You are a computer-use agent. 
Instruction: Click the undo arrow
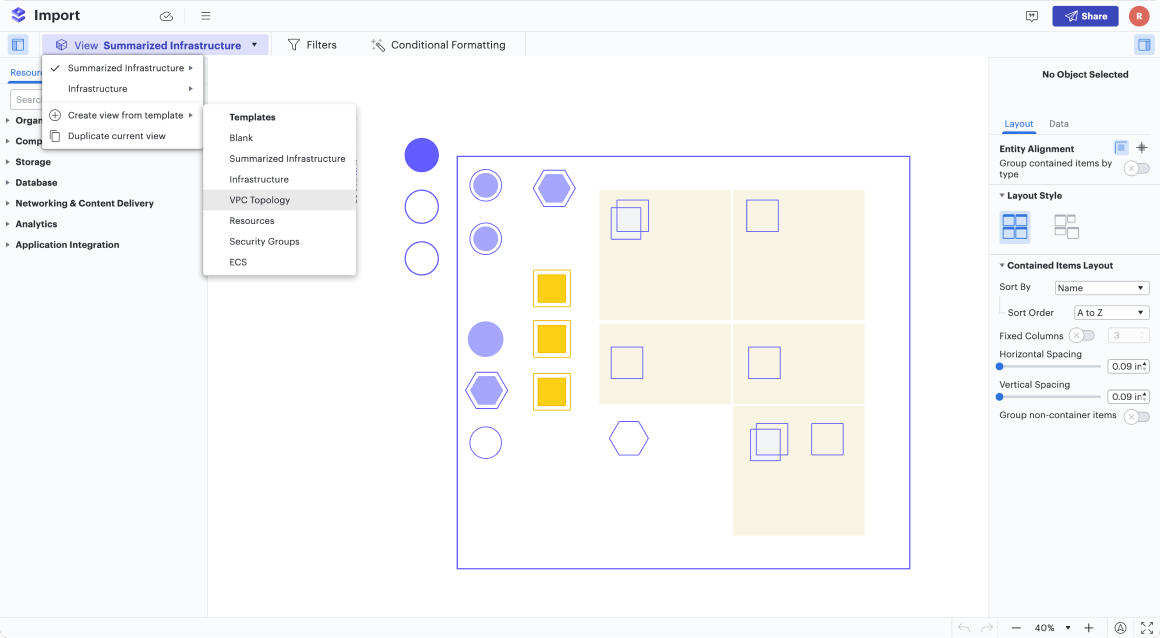pyautogui.click(x=963, y=628)
